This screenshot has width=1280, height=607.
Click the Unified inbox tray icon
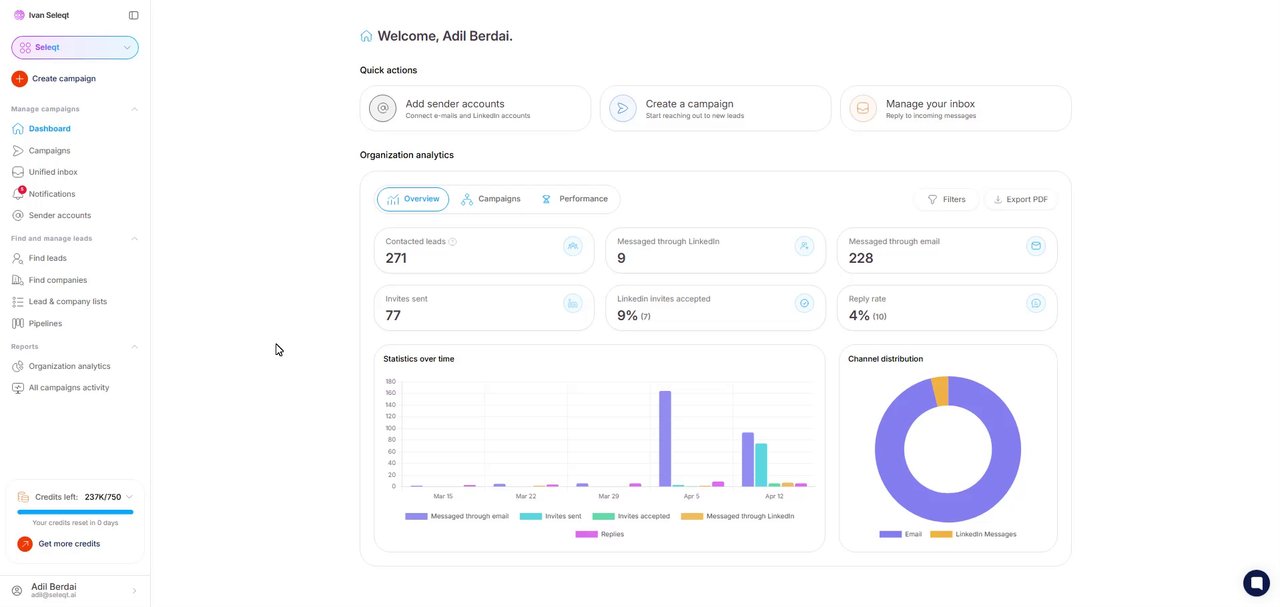18,172
